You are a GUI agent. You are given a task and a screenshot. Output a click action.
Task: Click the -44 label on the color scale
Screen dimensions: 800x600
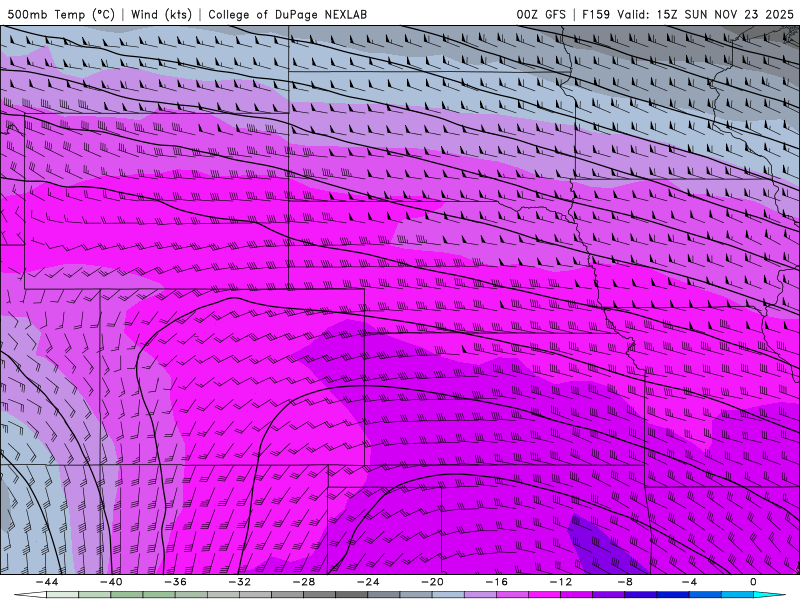(47, 582)
